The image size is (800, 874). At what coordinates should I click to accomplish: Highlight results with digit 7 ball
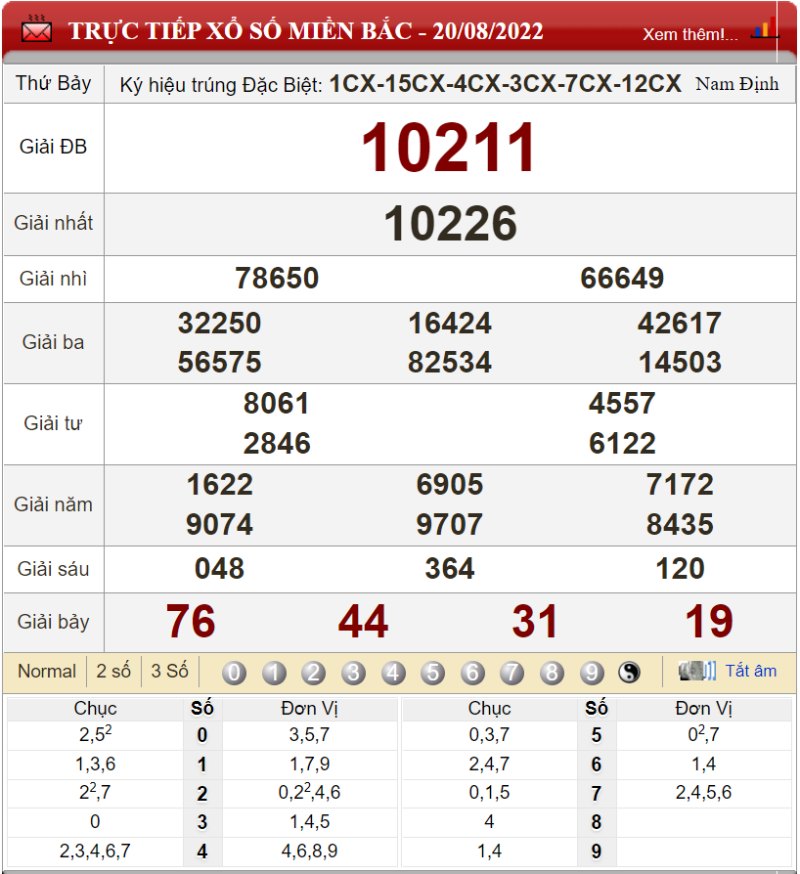click(512, 673)
